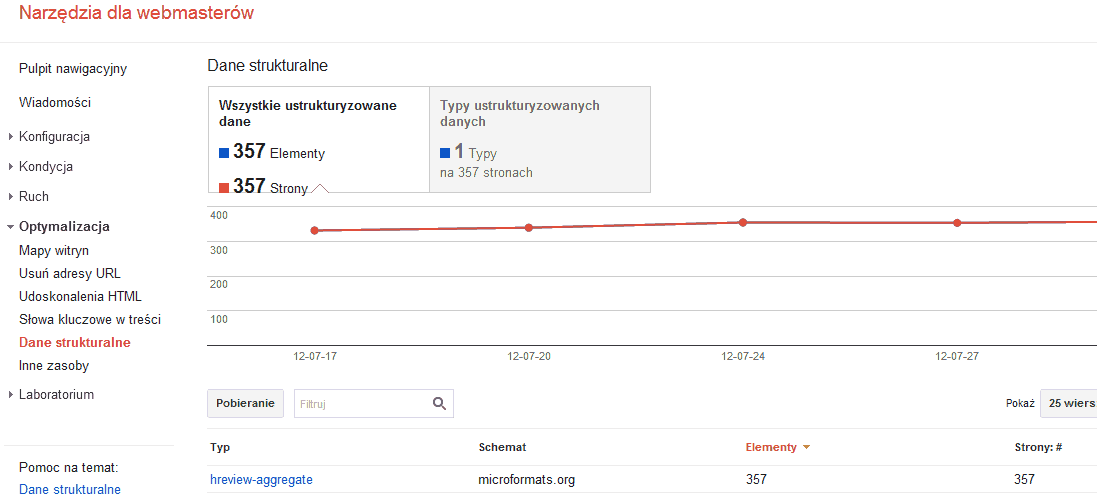Switch to Typy ustrukturyzowanych danych tab
Screen dimensions: 1097x494
[540, 139]
